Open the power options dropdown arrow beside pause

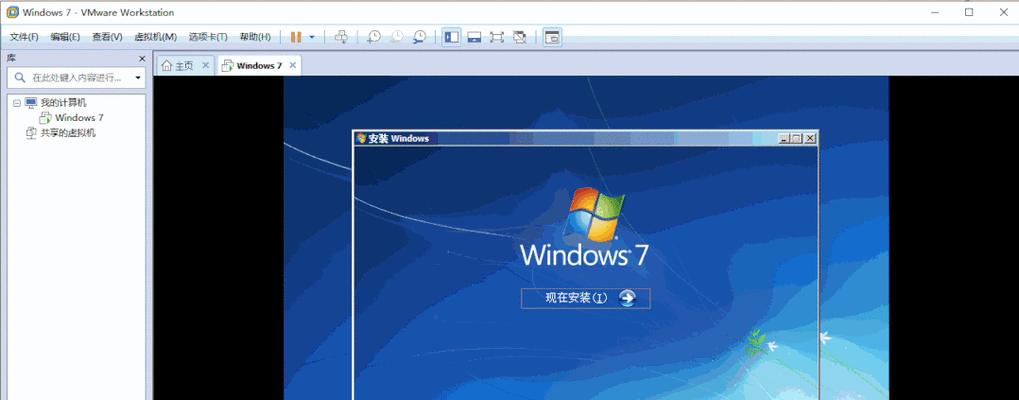[312, 37]
